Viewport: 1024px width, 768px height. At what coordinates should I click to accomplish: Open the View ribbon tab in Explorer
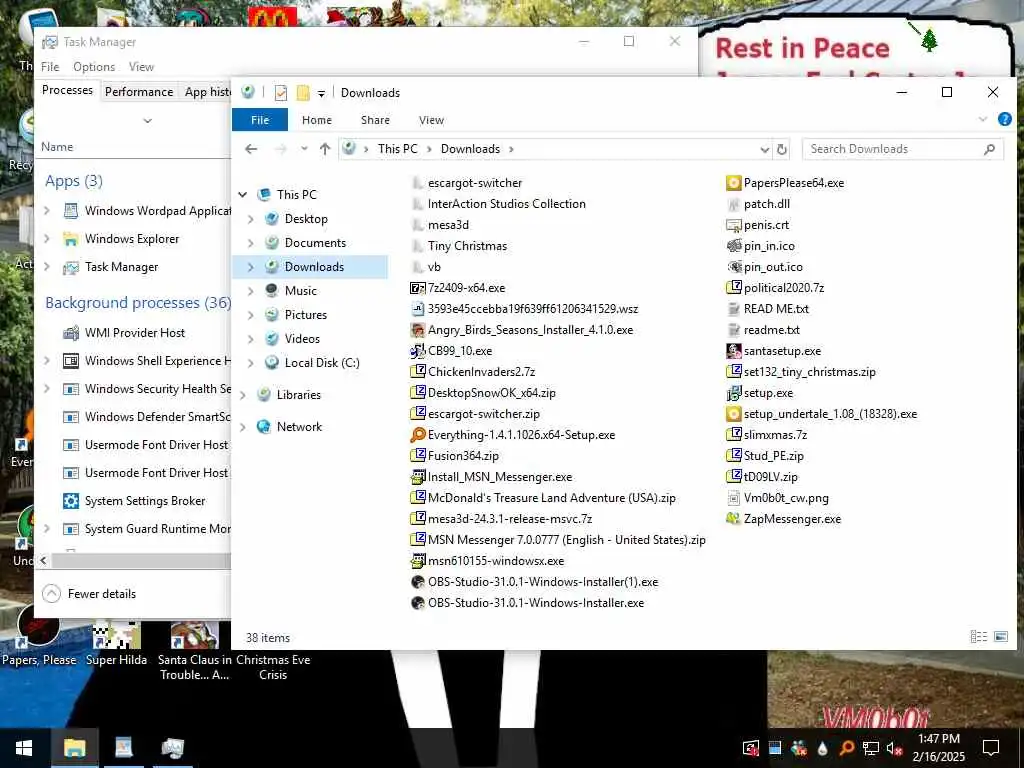[x=431, y=120]
